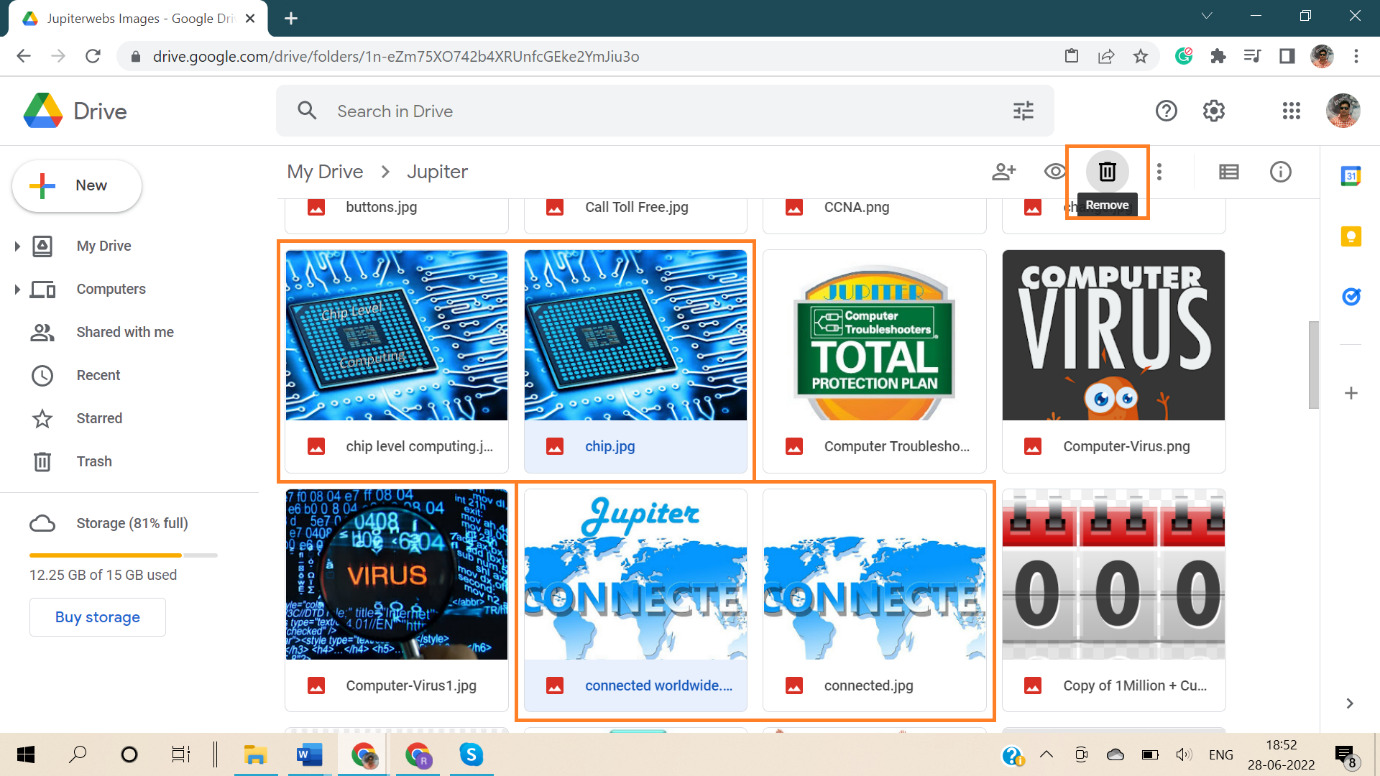Open Recent files

click(x=98, y=375)
